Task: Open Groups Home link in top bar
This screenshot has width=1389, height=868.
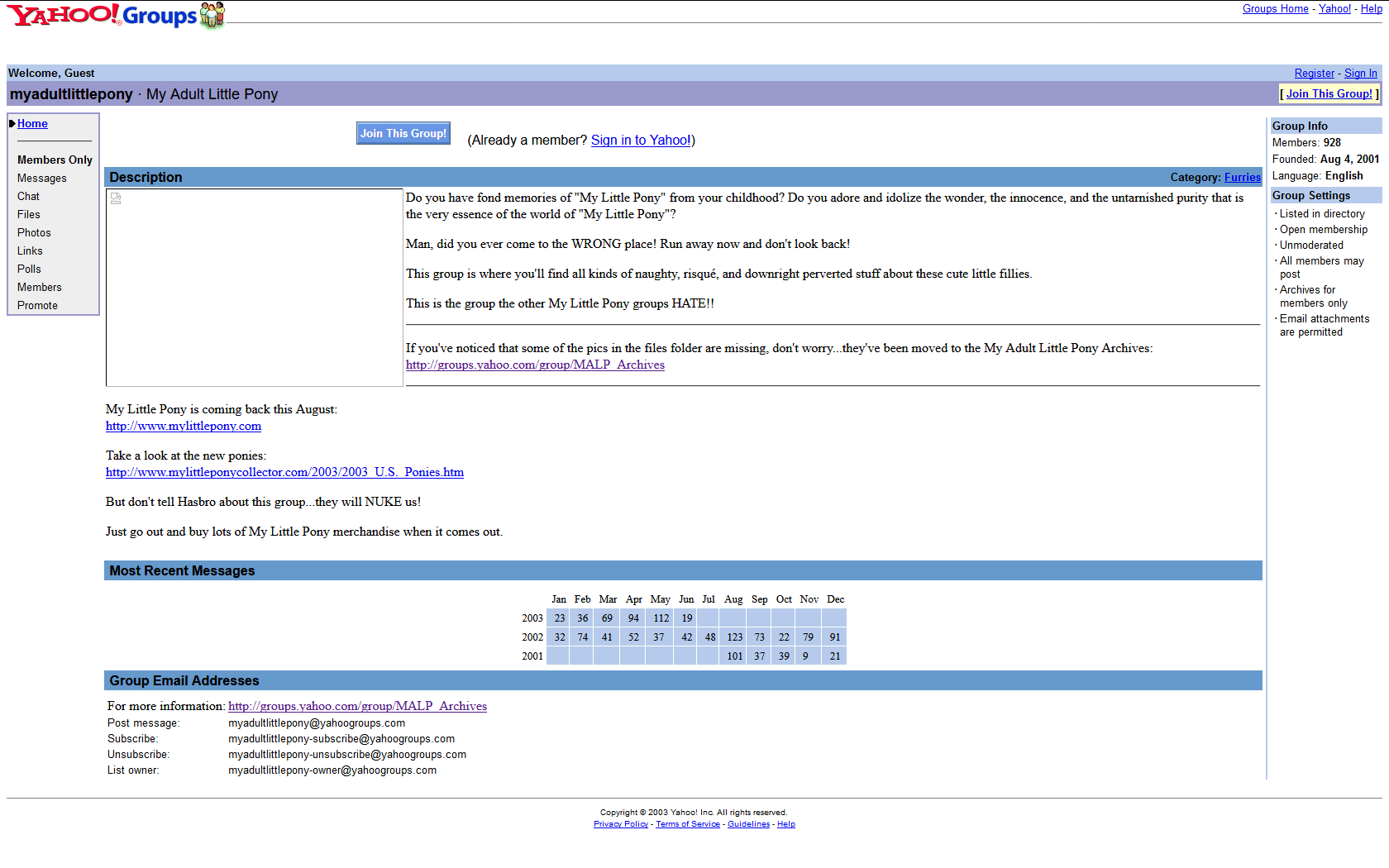Action: [1275, 9]
